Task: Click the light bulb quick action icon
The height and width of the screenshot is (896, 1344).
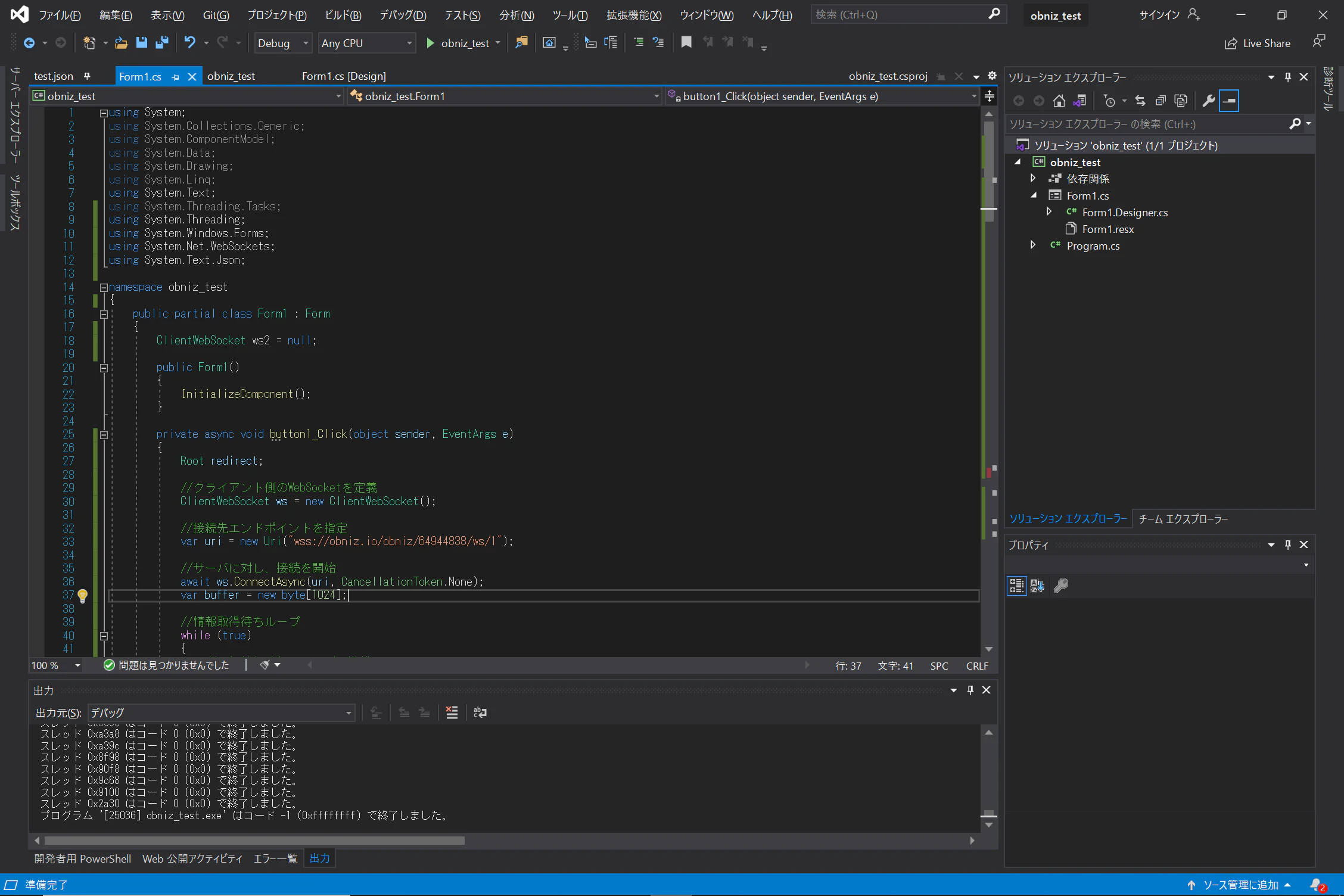Action: [x=83, y=595]
